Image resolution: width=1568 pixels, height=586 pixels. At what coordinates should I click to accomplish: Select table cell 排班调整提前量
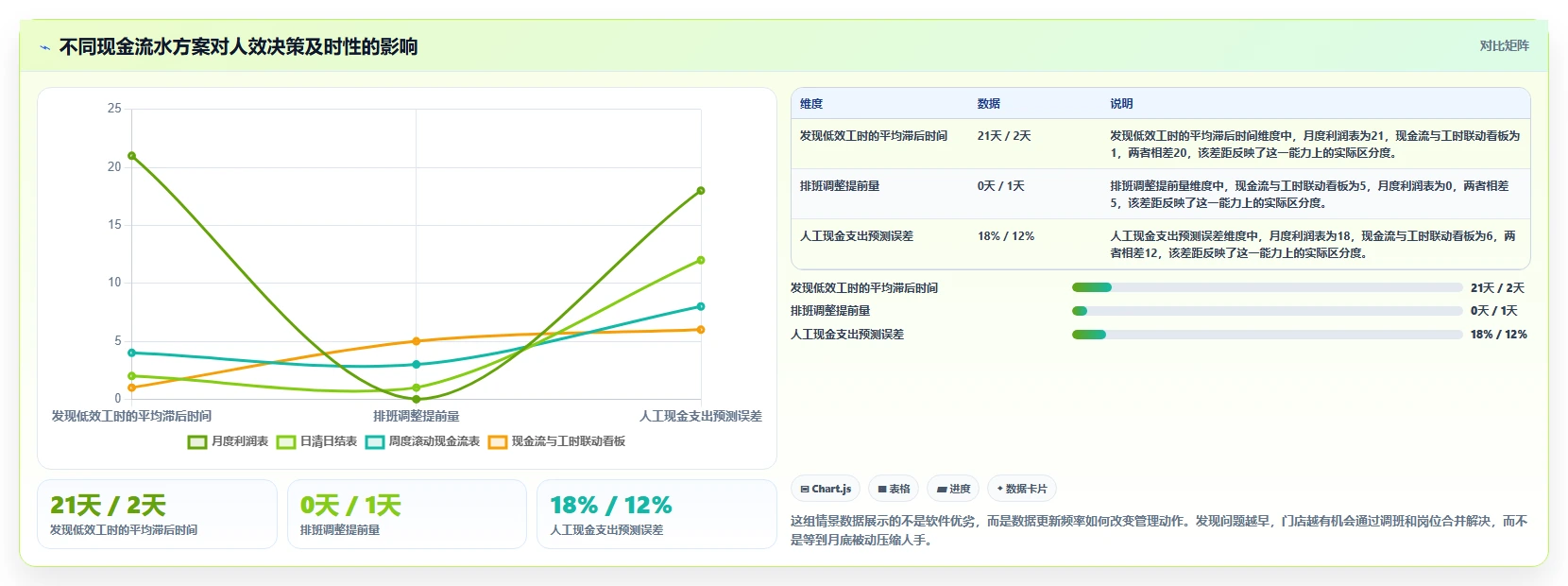click(840, 186)
